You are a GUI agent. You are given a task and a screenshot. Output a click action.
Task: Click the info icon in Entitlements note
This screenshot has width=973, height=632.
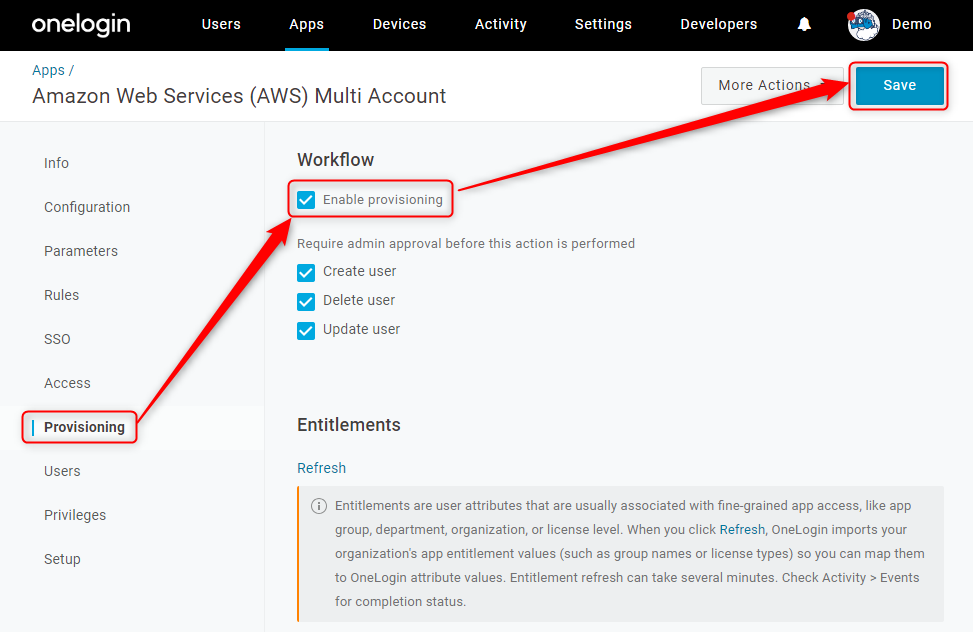319,506
